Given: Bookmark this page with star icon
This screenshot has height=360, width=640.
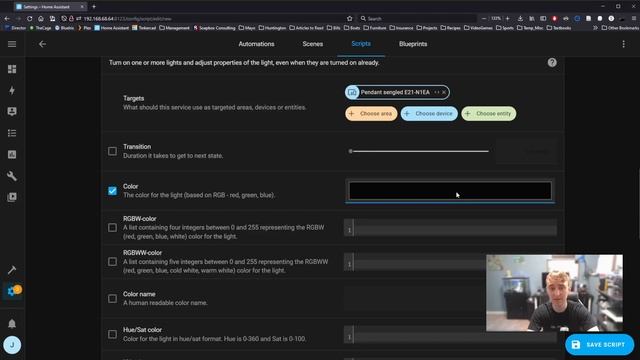Looking at the screenshot, I should click(x=349, y=18).
